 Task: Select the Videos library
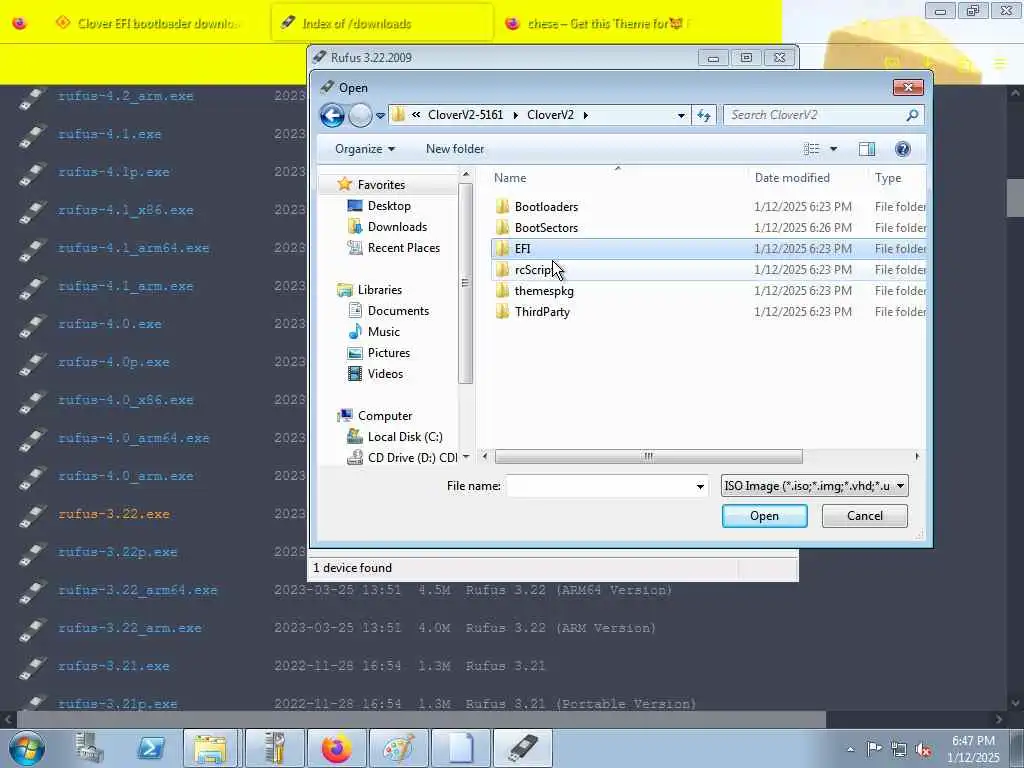tap(385, 374)
